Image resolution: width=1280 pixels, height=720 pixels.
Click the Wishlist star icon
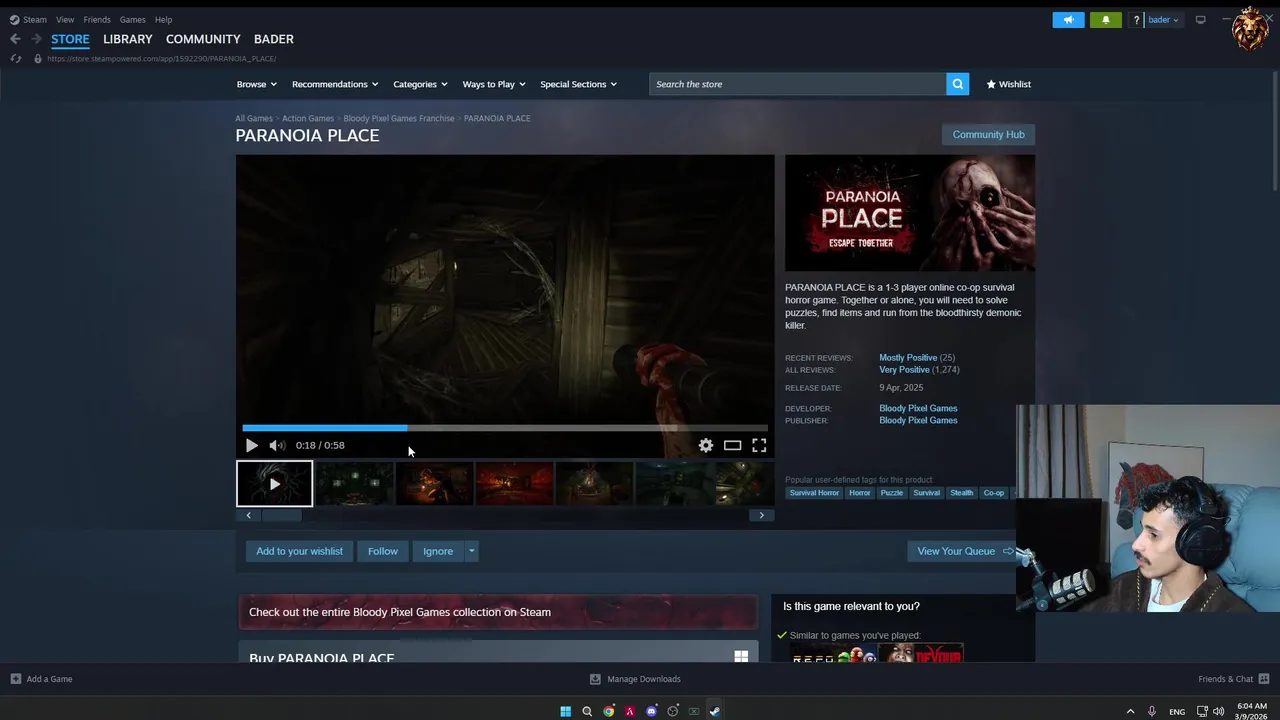pos(991,84)
